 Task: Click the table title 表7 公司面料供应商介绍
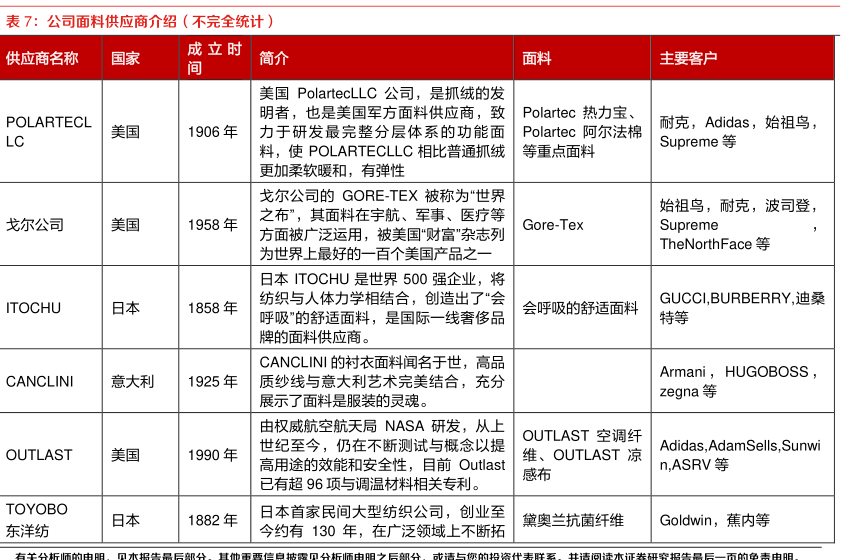[x=140, y=21]
